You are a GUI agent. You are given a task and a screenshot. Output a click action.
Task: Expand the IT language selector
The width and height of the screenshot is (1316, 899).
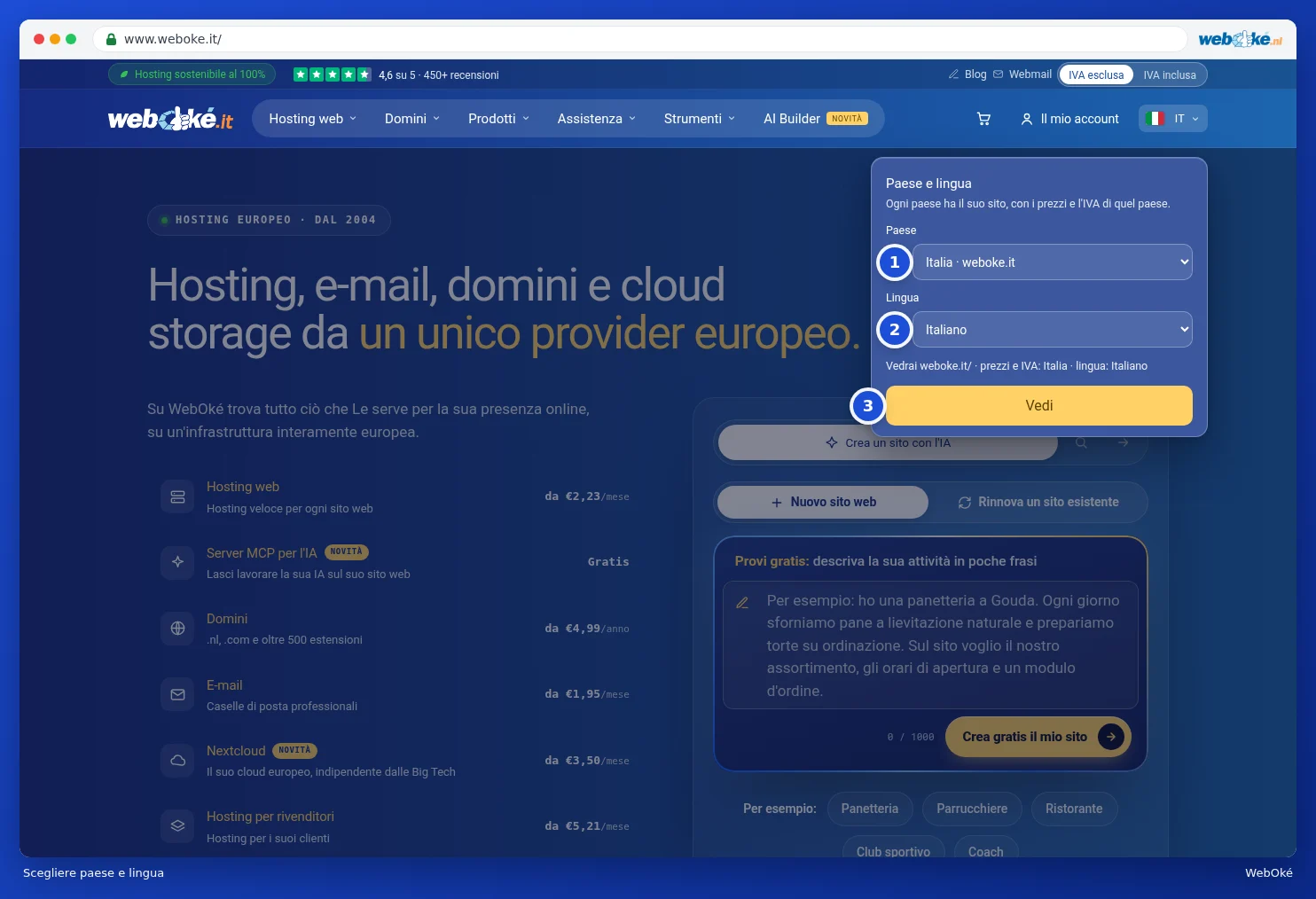pyautogui.click(x=1173, y=119)
